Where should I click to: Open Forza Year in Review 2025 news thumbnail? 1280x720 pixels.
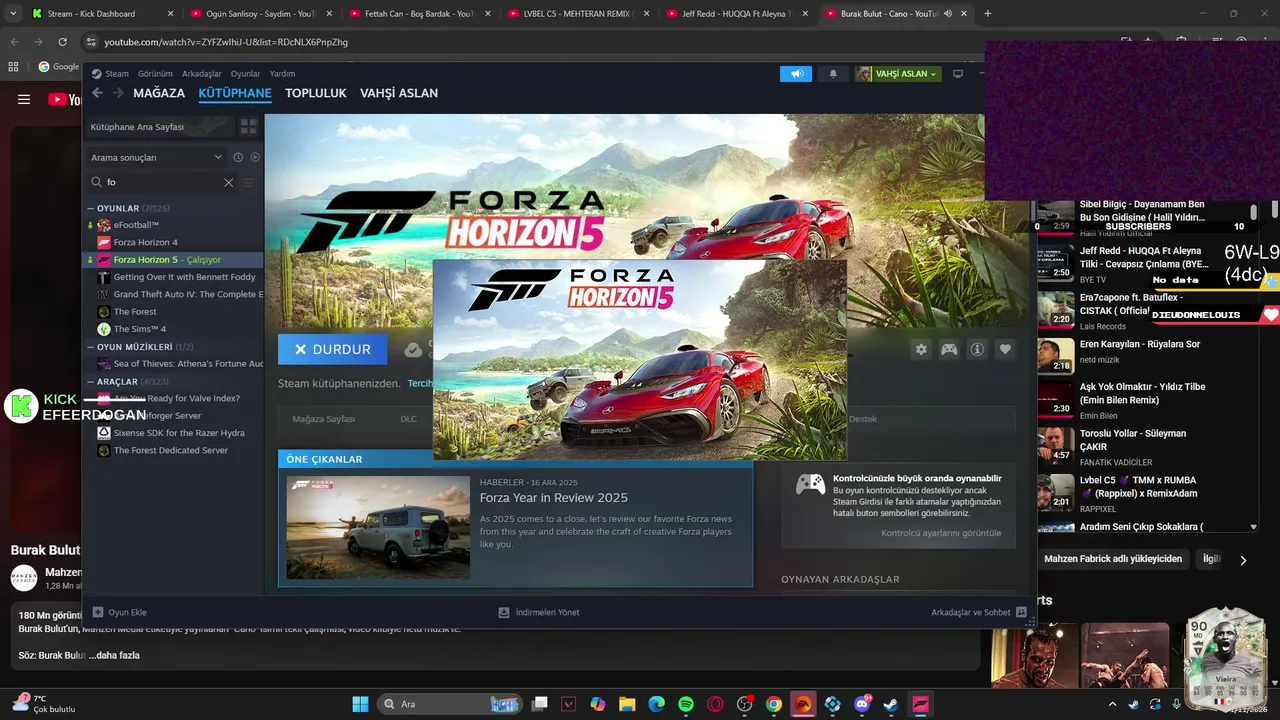tap(378, 527)
